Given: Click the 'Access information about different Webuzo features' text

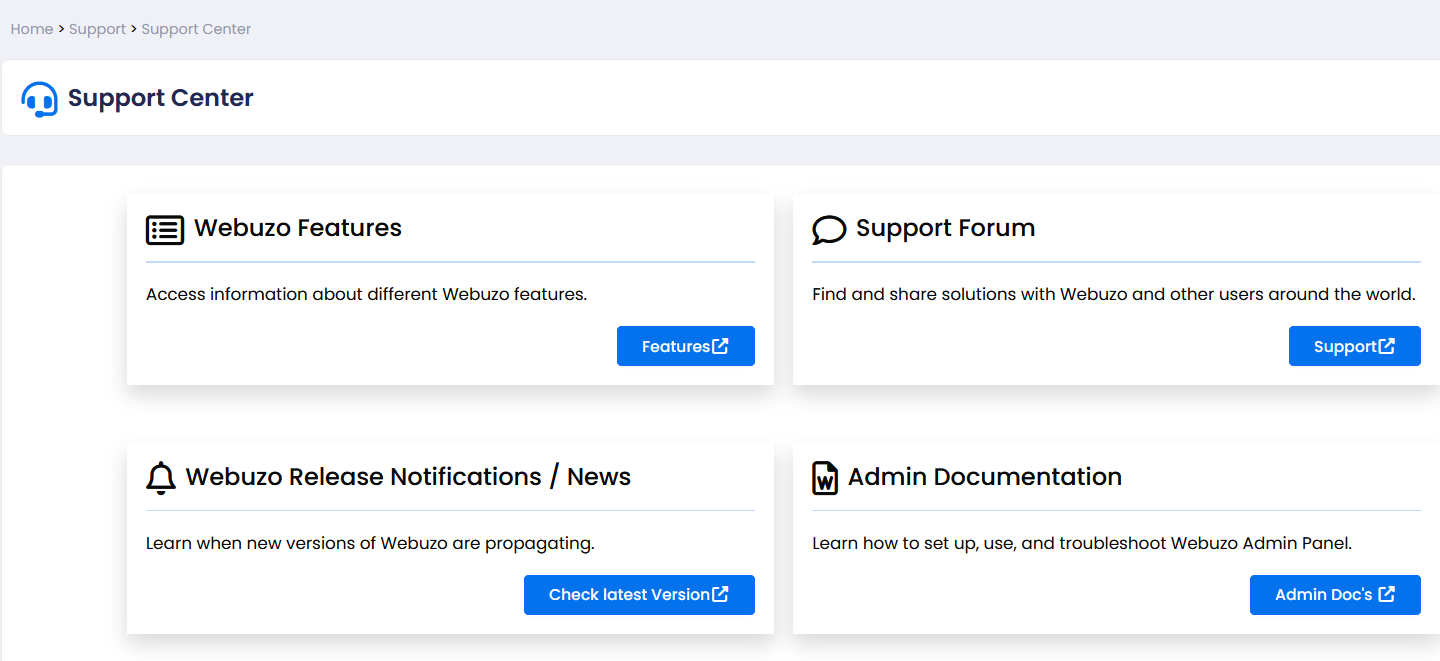Looking at the screenshot, I should tap(366, 294).
